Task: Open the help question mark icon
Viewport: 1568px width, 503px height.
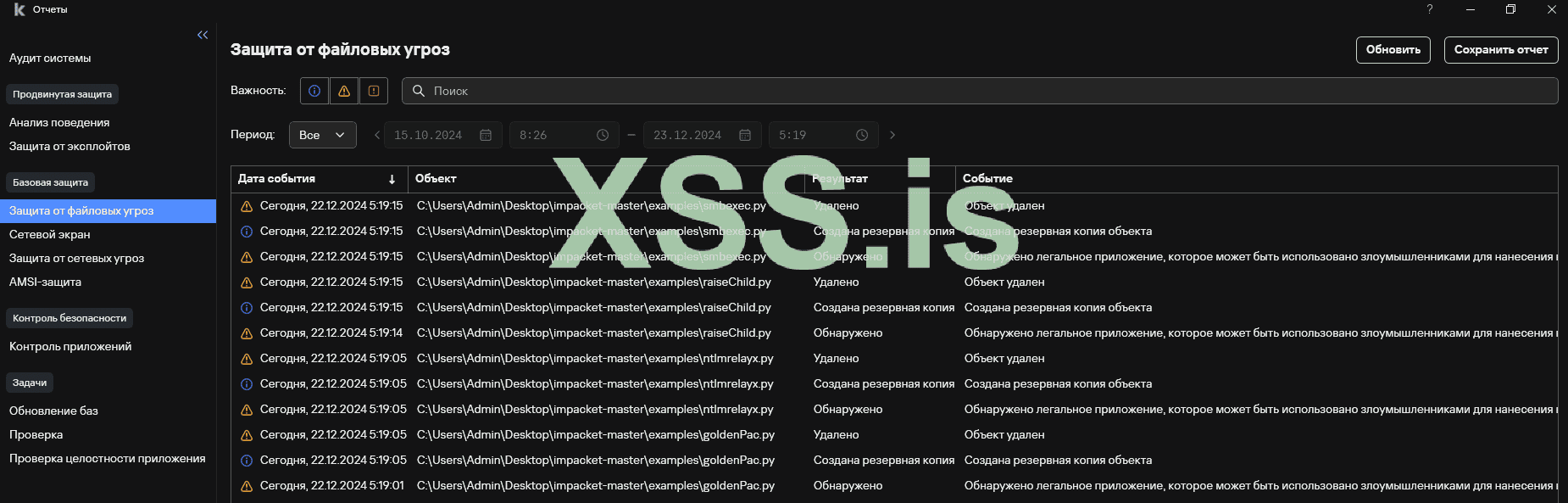Action: (x=1430, y=9)
